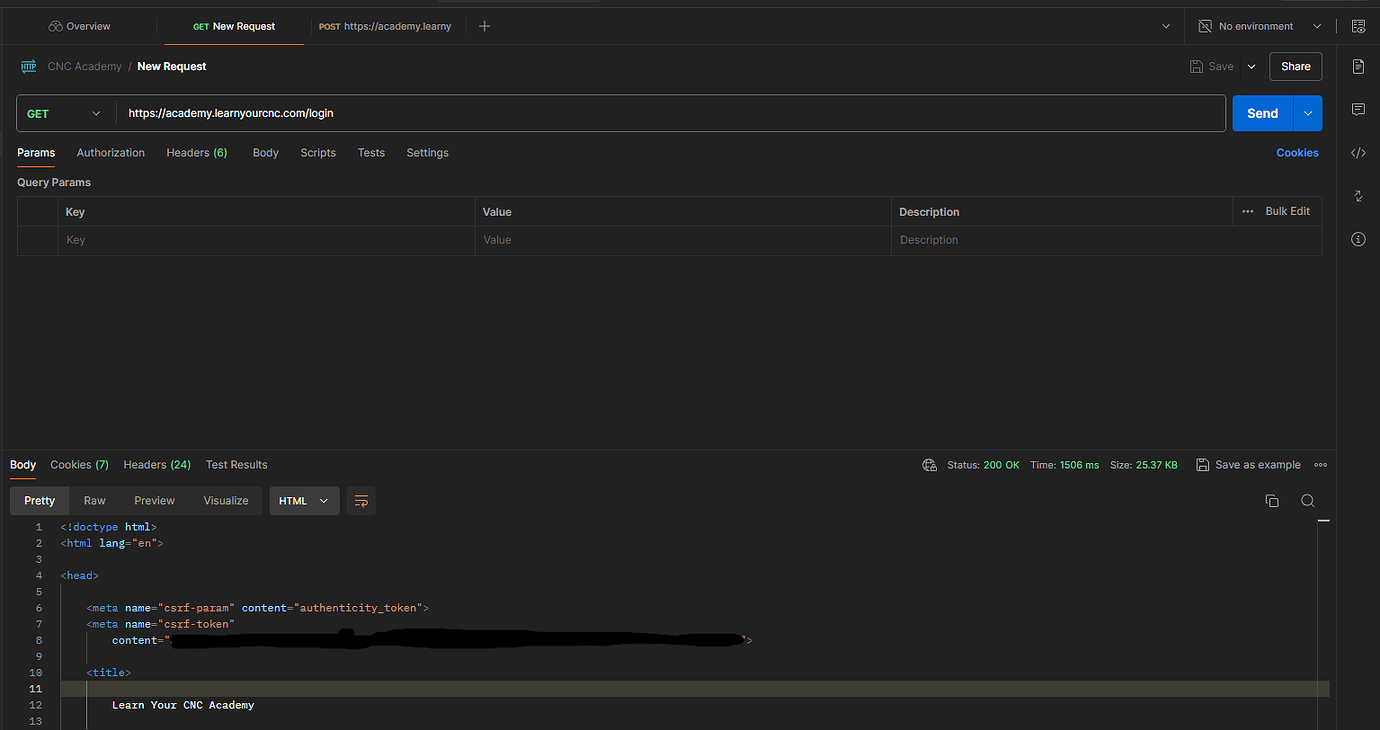Toggle word wrap in response viewer

point(361,500)
